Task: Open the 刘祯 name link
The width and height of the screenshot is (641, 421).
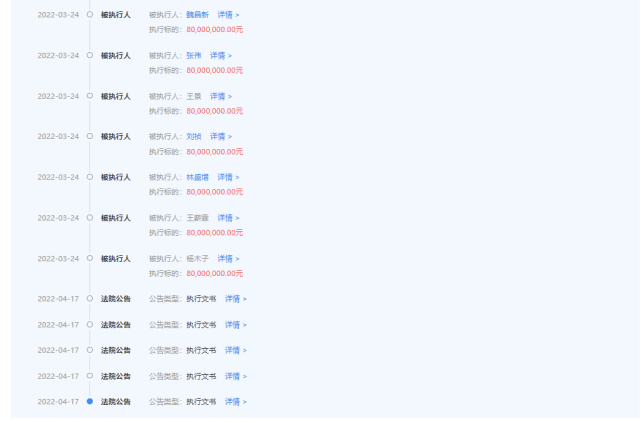Action: pos(193,136)
